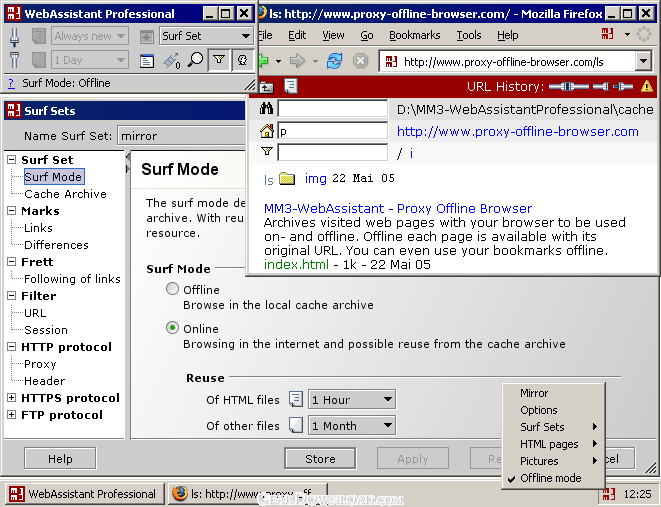The height and width of the screenshot is (507, 661).
Task: Open the HTML pages submenu
Action: pyautogui.click(x=553, y=444)
